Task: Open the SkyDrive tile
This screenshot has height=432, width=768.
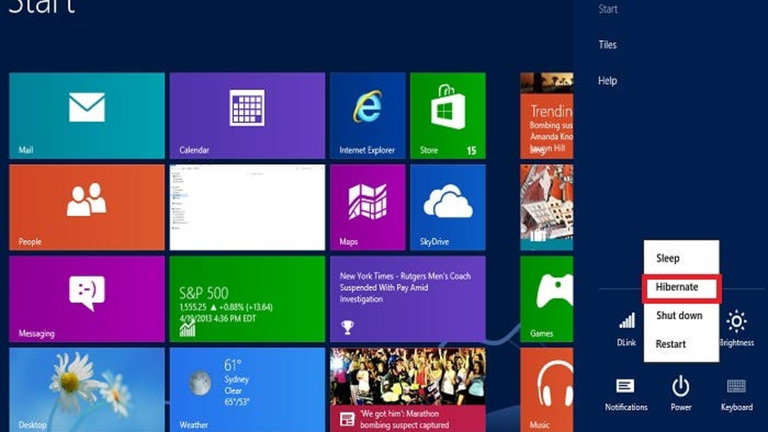Action: (x=448, y=207)
